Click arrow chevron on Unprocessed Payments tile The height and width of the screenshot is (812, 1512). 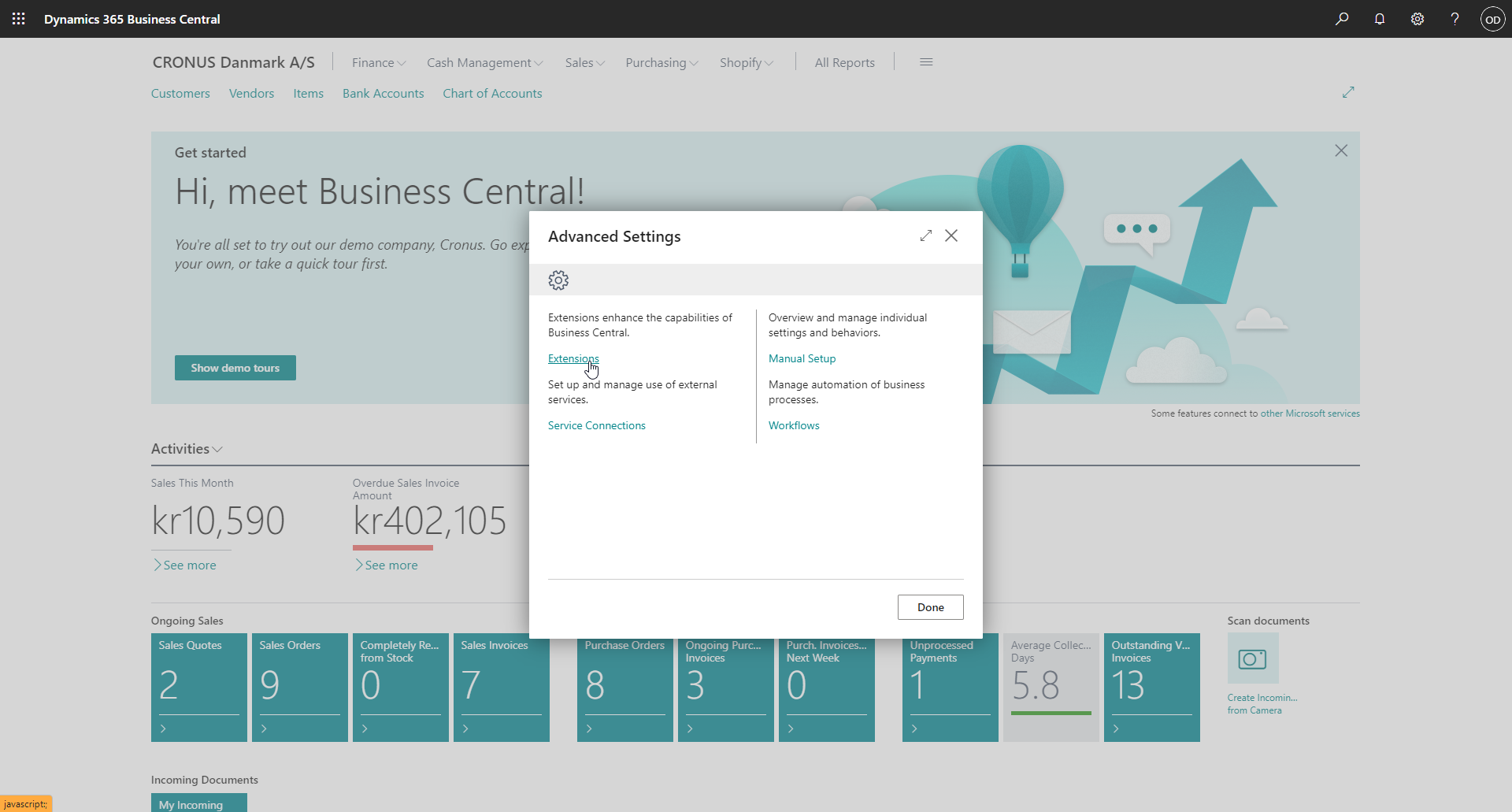click(914, 729)
